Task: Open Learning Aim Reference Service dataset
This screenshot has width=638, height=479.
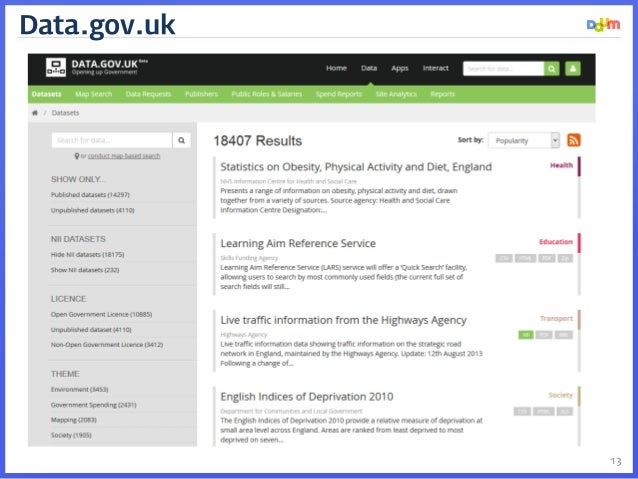Action: (x=298, y=244)
